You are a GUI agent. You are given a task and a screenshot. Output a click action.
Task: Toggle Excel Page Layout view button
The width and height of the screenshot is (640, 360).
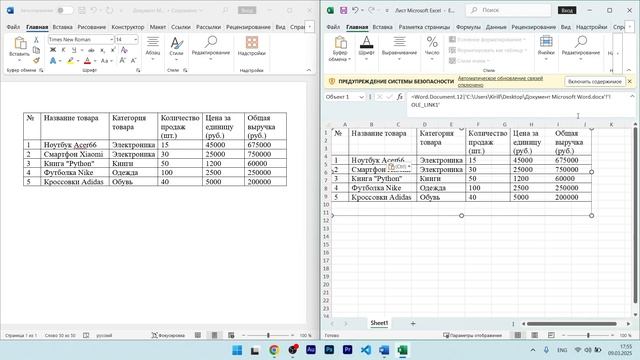534,335
